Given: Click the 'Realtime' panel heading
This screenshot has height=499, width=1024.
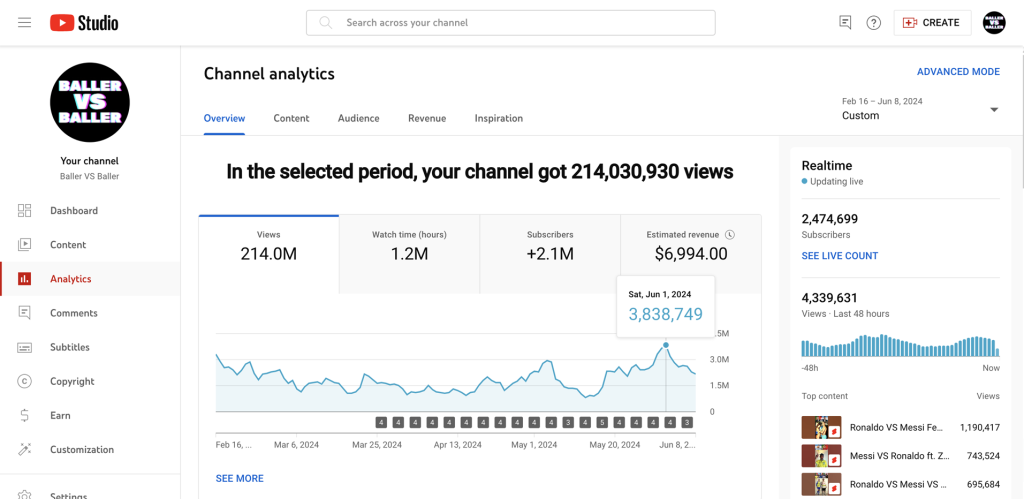Looking at the screenshot, I should click(827, 165).
